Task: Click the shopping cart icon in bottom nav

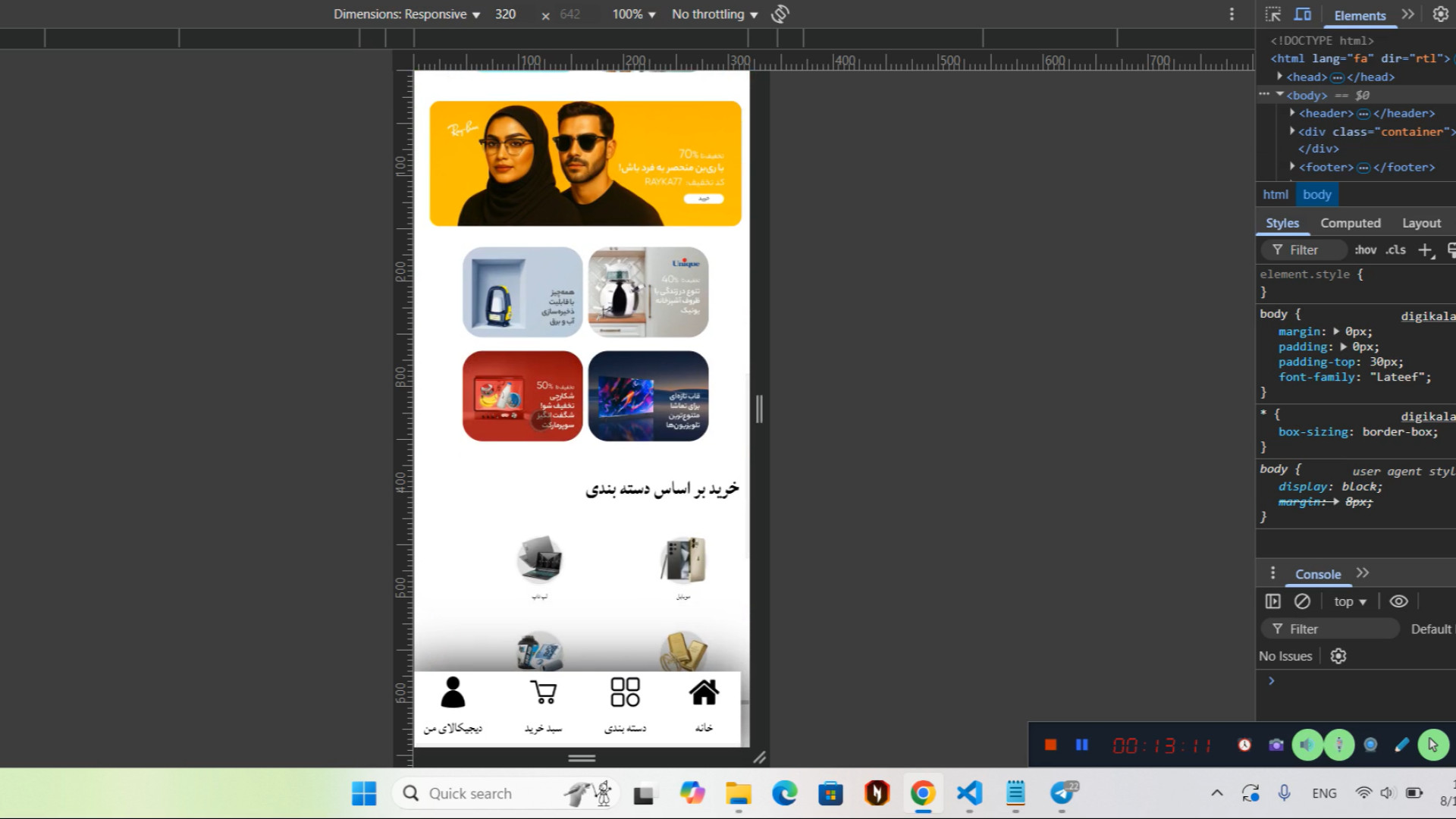Action: click(543, 693)
